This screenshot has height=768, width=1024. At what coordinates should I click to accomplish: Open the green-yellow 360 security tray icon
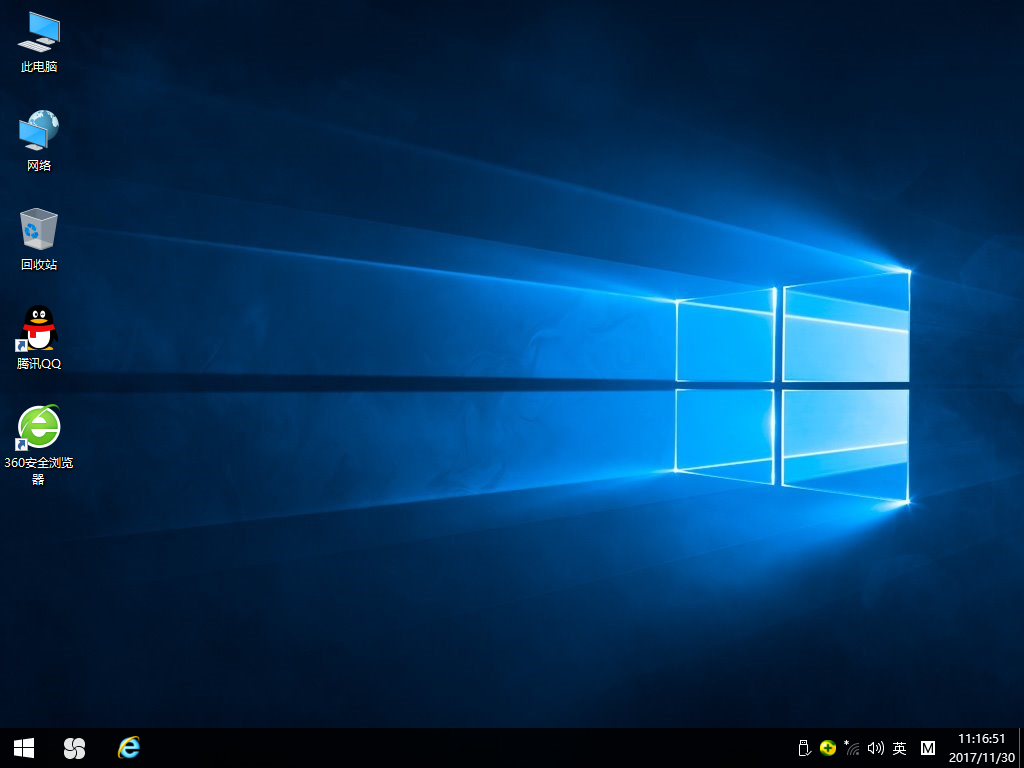click(827, 748)
